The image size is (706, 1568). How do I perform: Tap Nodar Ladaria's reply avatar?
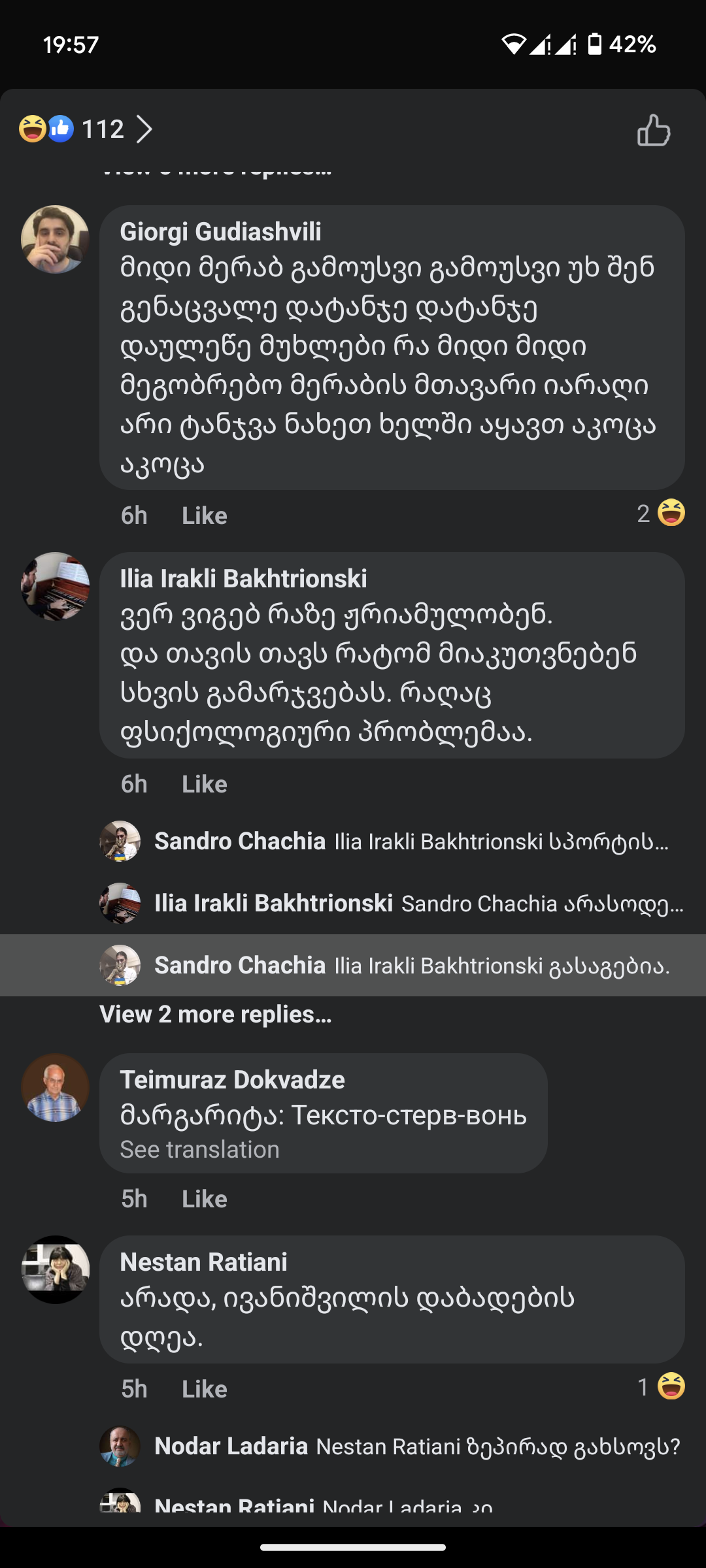120,1446
